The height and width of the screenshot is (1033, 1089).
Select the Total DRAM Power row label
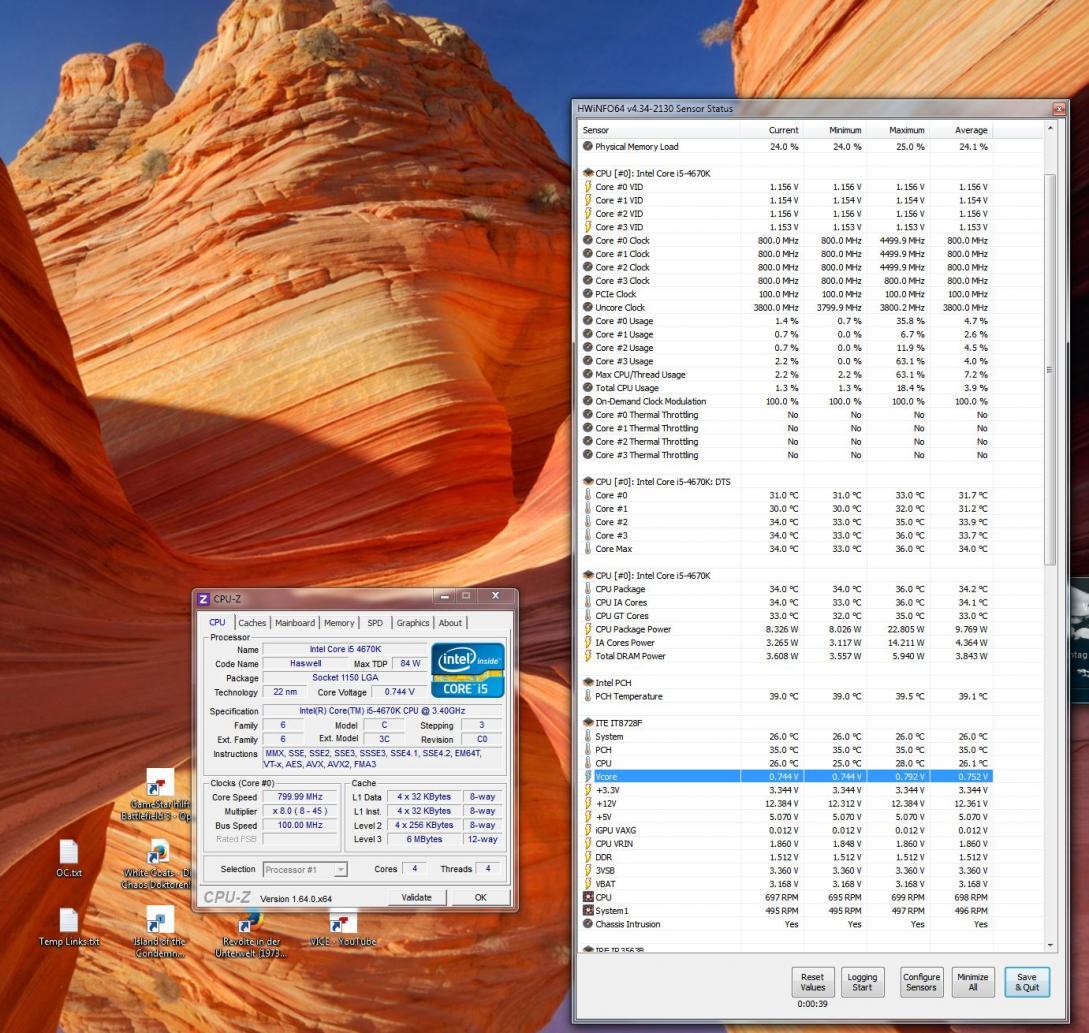click(630, 656)
